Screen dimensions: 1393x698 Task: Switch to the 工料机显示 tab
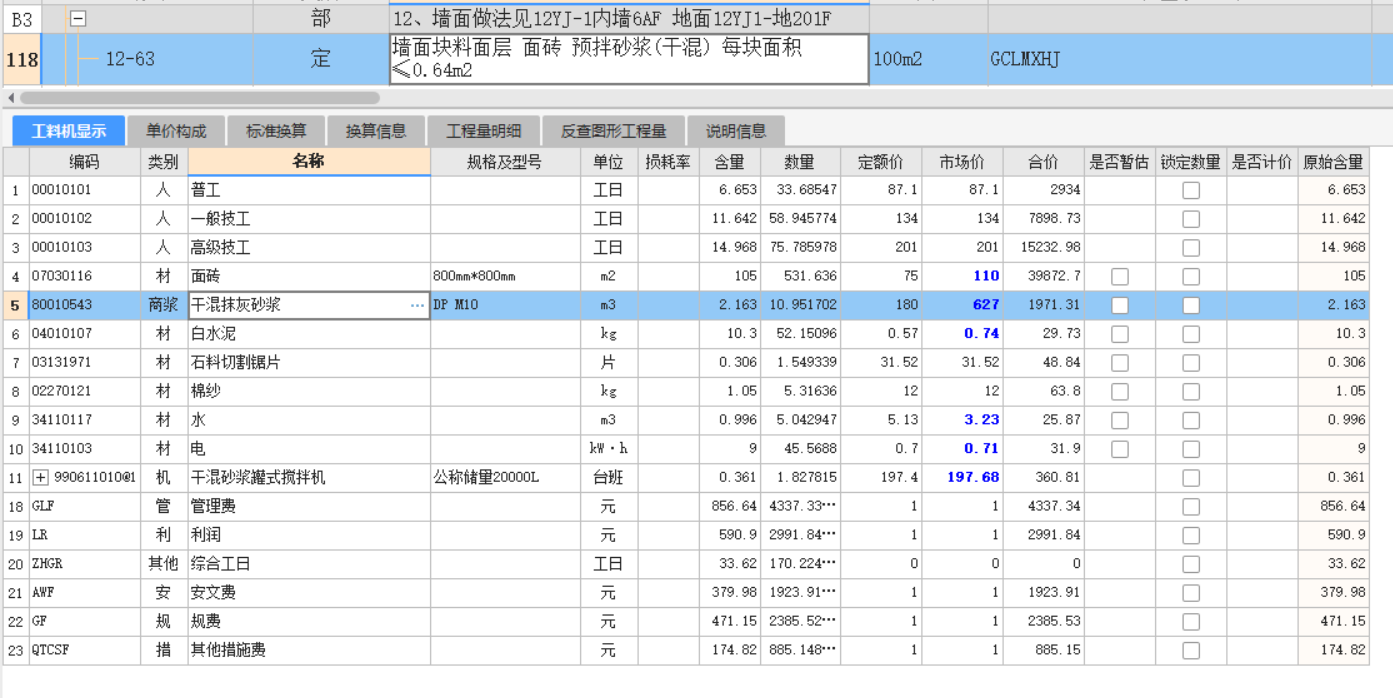point(69,131)
